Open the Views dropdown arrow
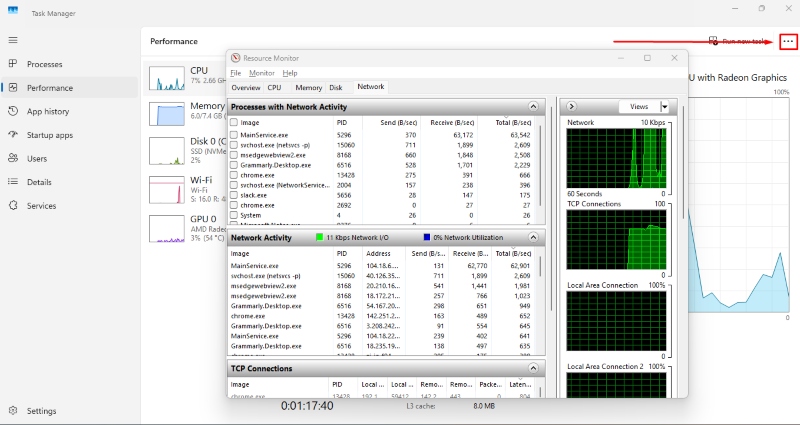Image resolution: width=800 pixels, height=425 pixels. (x=665, y=106)
